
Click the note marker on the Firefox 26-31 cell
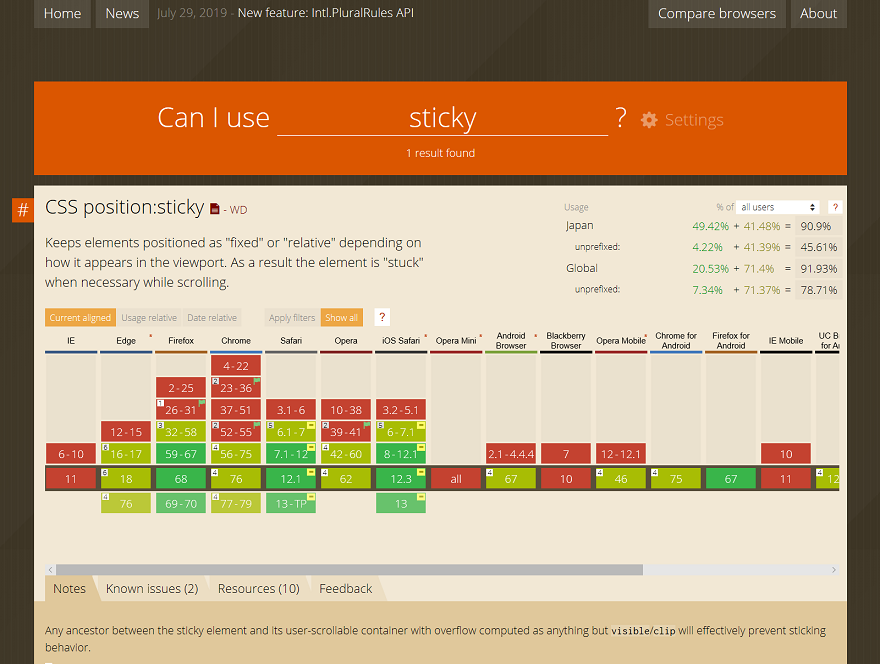click(x=159, y=404)
